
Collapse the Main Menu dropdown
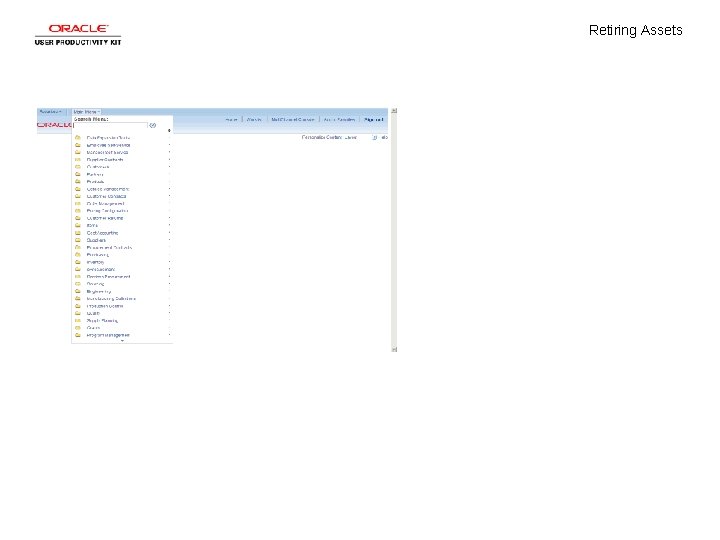[86, 112]
